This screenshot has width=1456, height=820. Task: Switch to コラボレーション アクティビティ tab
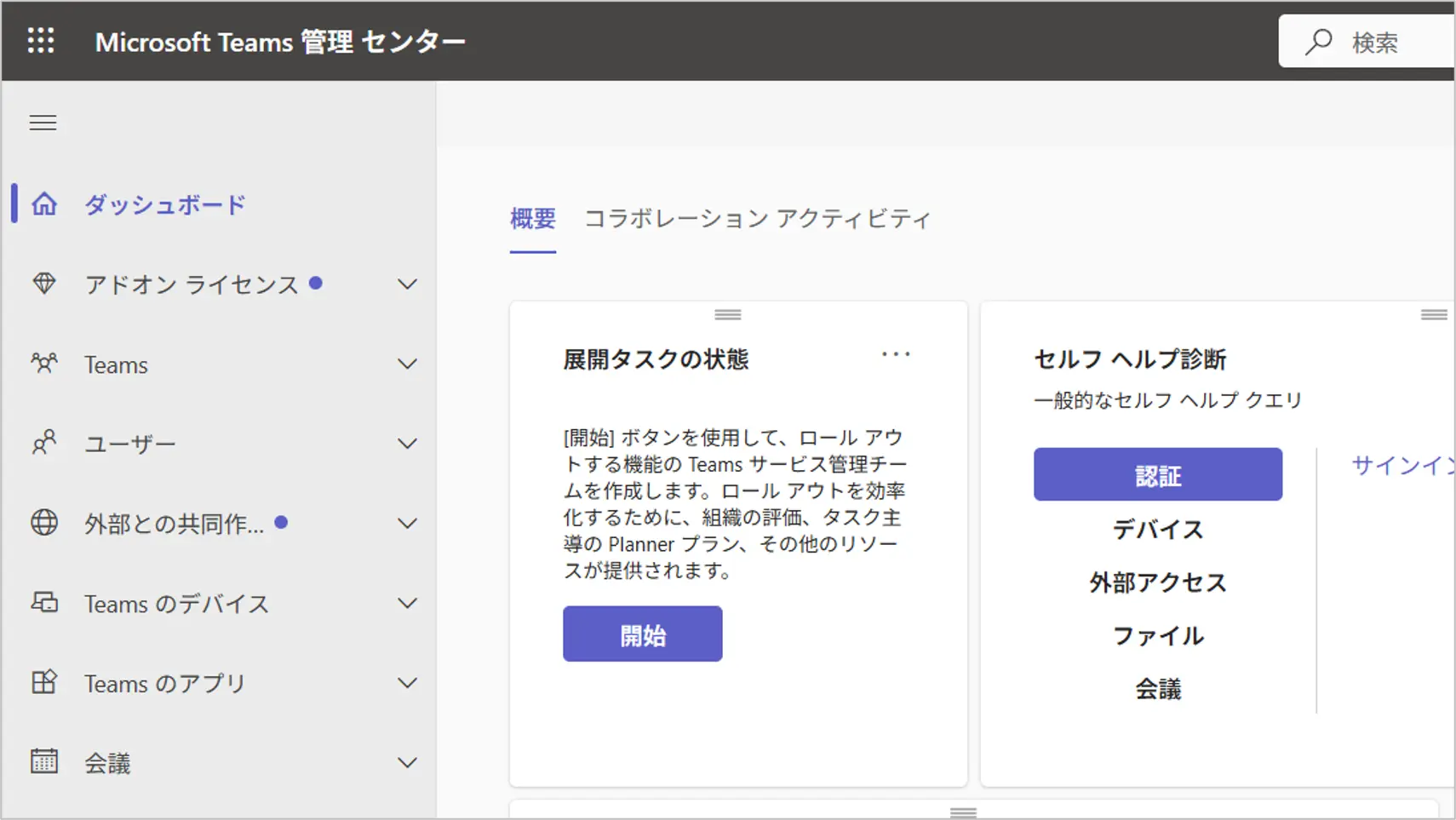pos(758,219)
